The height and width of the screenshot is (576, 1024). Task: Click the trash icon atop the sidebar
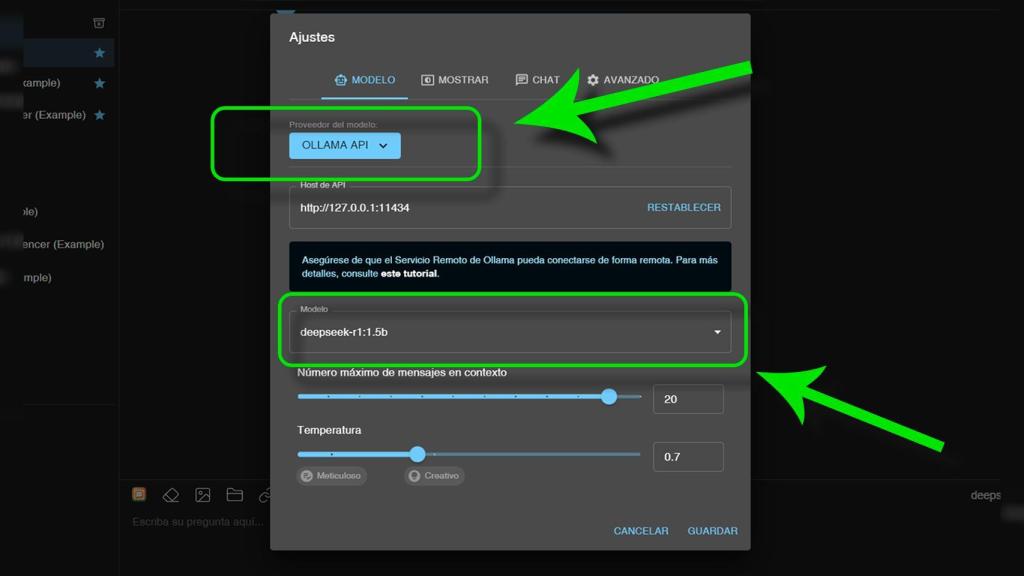click(x=97, y=21)
